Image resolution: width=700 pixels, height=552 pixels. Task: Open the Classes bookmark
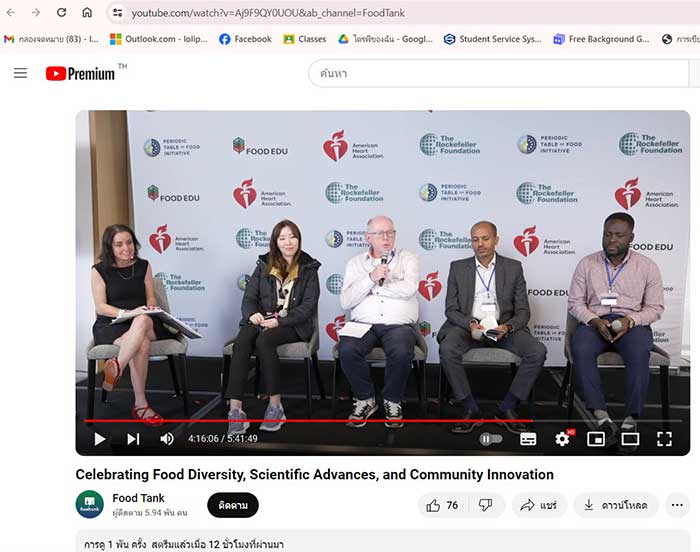tap(304, 39)
